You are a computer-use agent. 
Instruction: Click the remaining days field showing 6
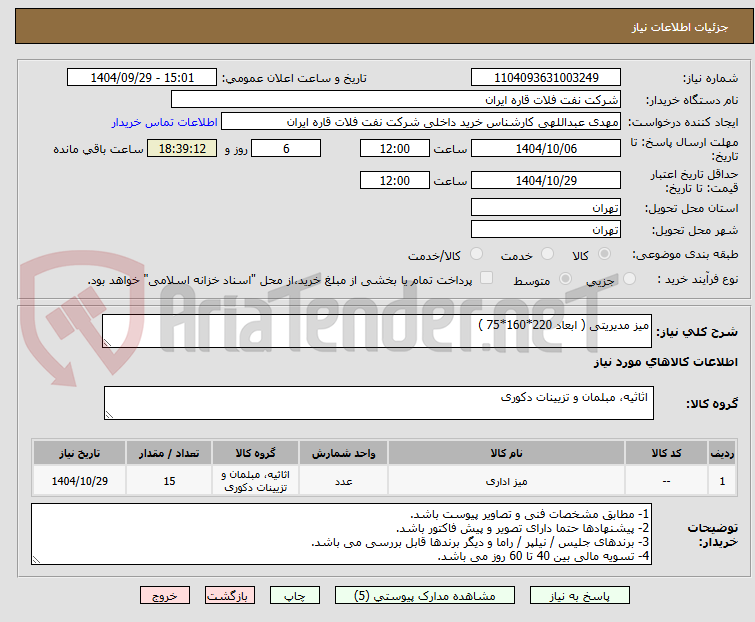286,148
